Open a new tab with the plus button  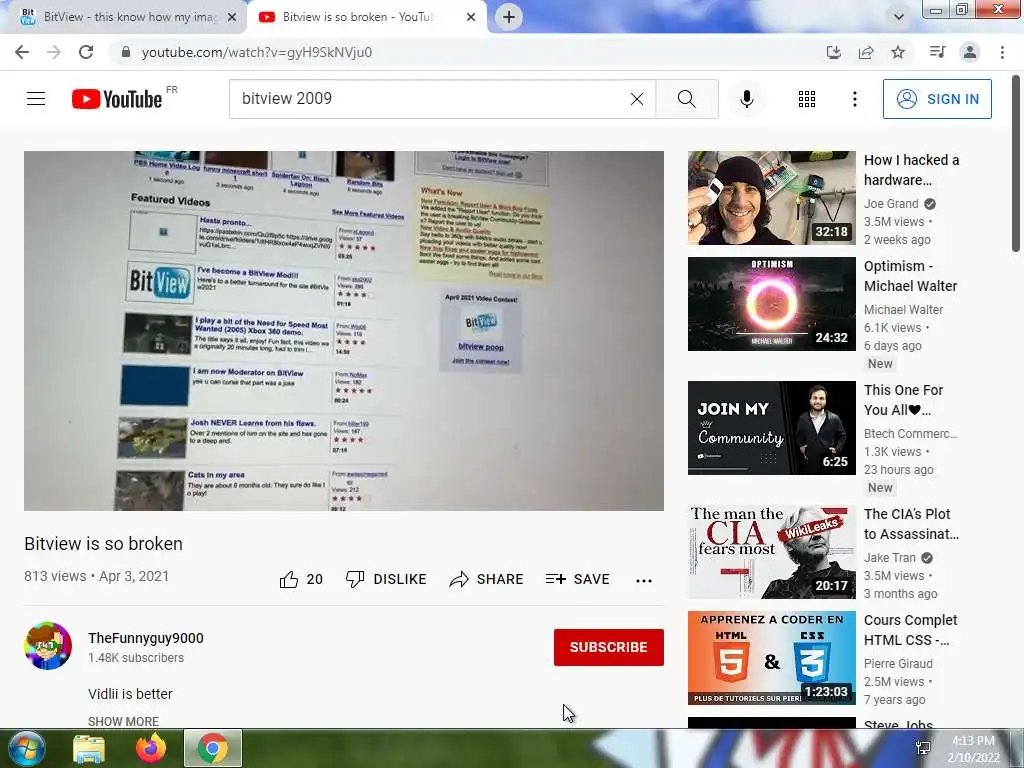pyautogui.click(x=509, y=17)
